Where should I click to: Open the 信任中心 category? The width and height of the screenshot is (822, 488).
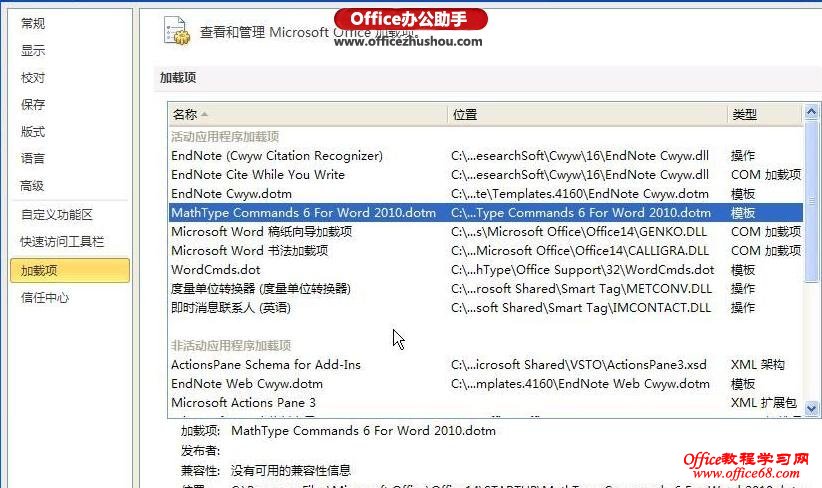45,298
